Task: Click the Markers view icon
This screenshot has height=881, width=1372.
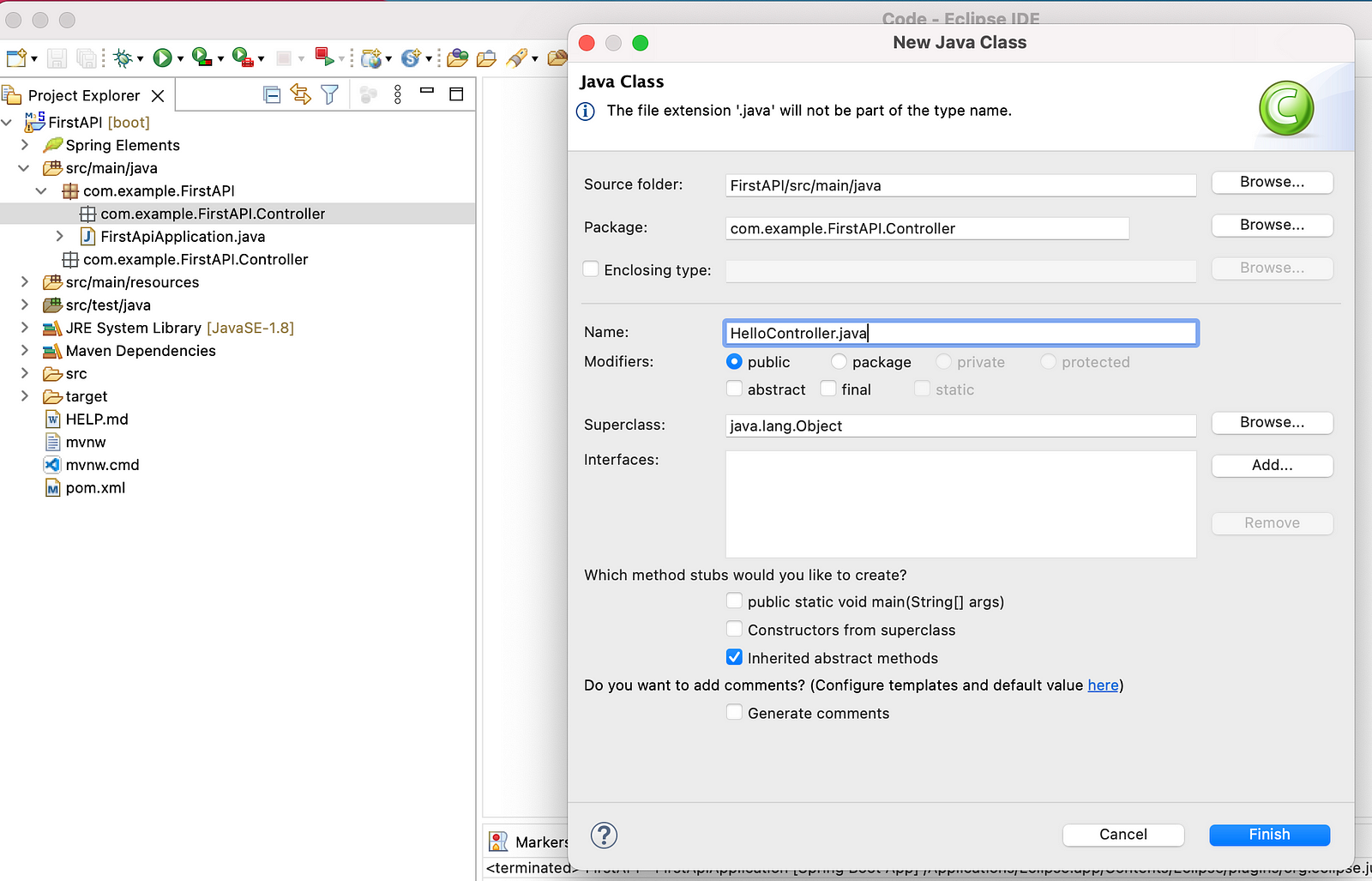Action: point(498,842)
